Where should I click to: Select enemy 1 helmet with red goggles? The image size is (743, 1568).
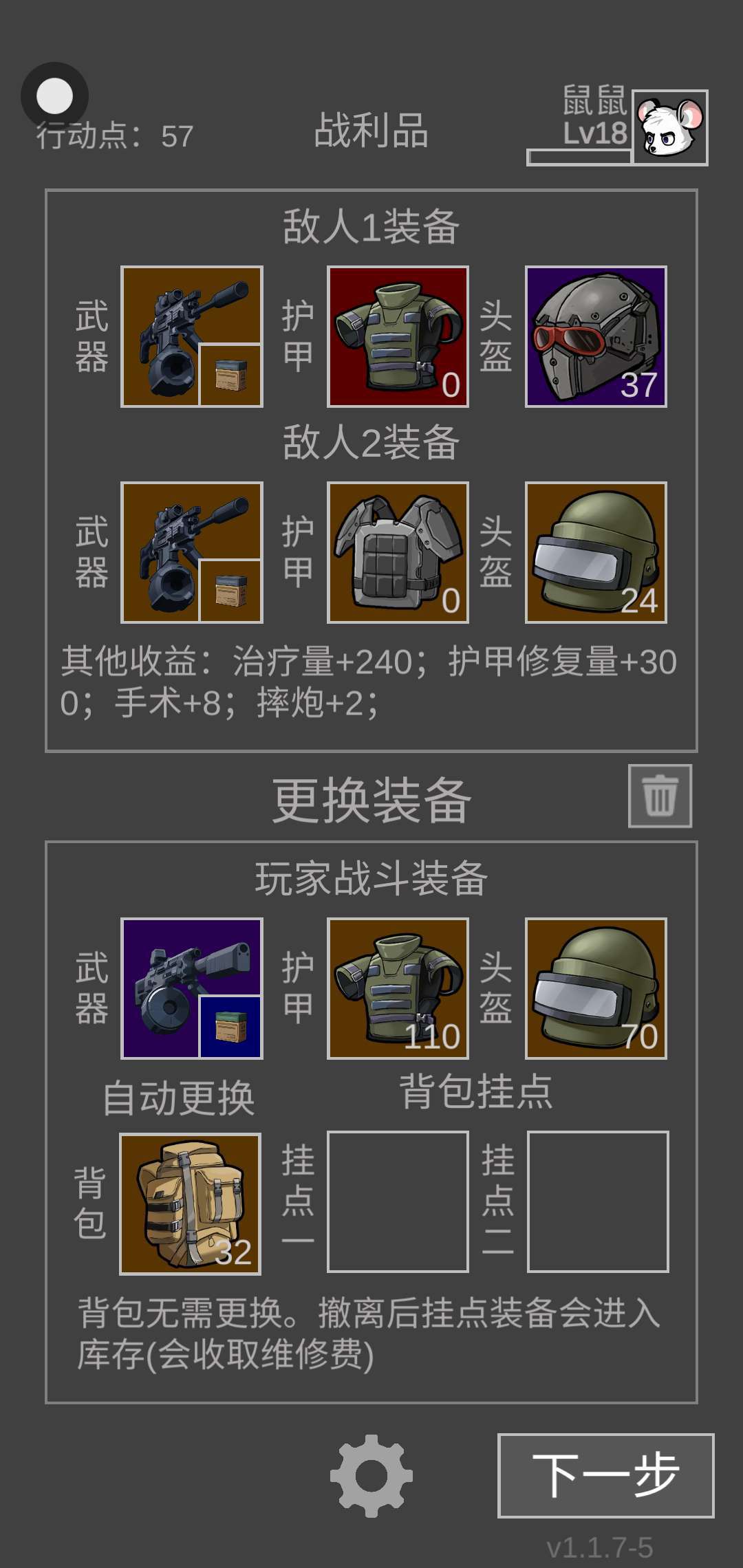pos(596,336)
